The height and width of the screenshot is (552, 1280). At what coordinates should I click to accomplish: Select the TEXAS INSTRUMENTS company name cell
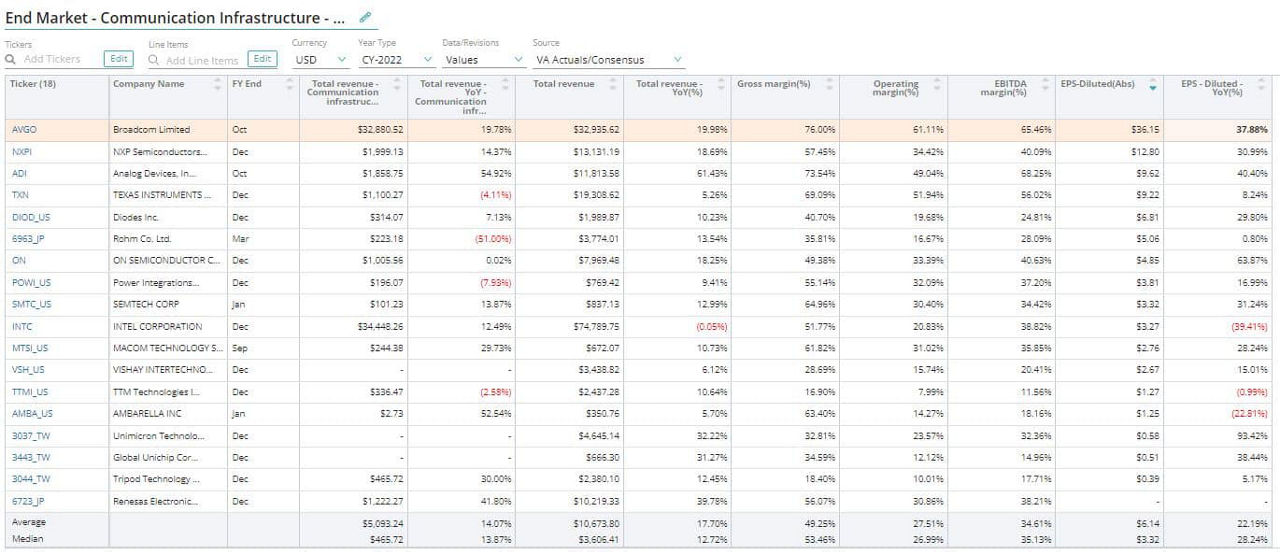pos(168,195)
